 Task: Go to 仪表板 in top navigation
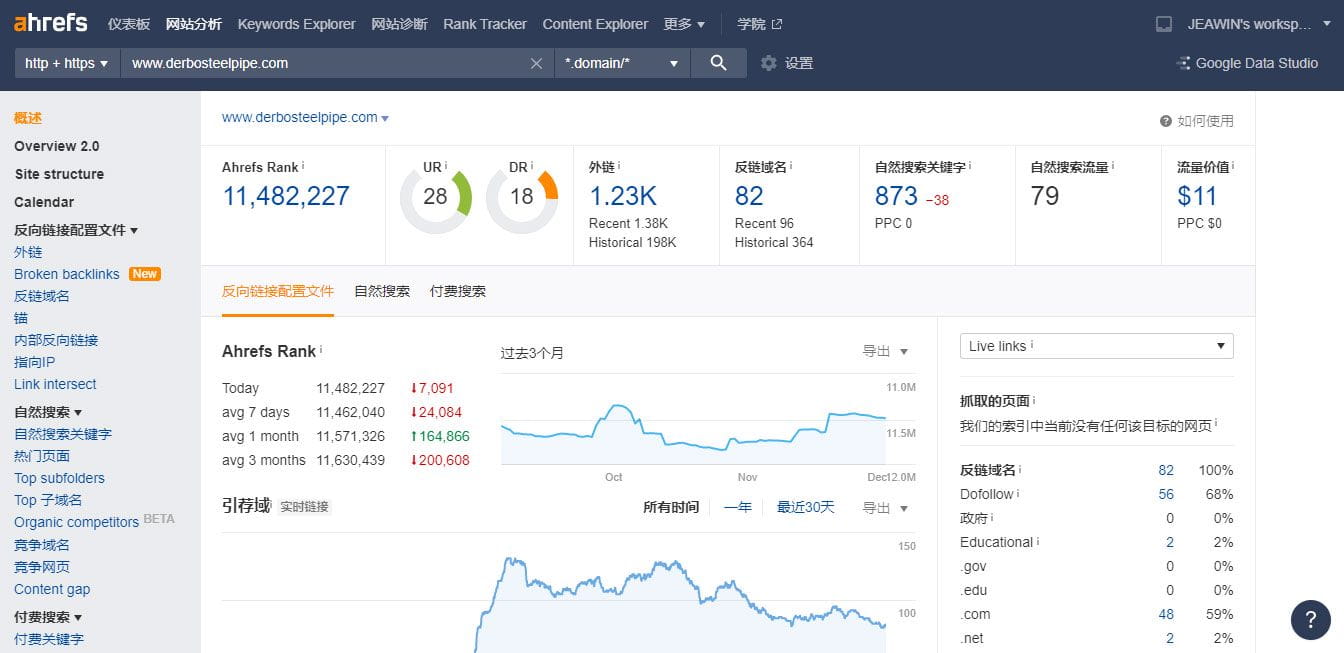[x=129, y=24]
